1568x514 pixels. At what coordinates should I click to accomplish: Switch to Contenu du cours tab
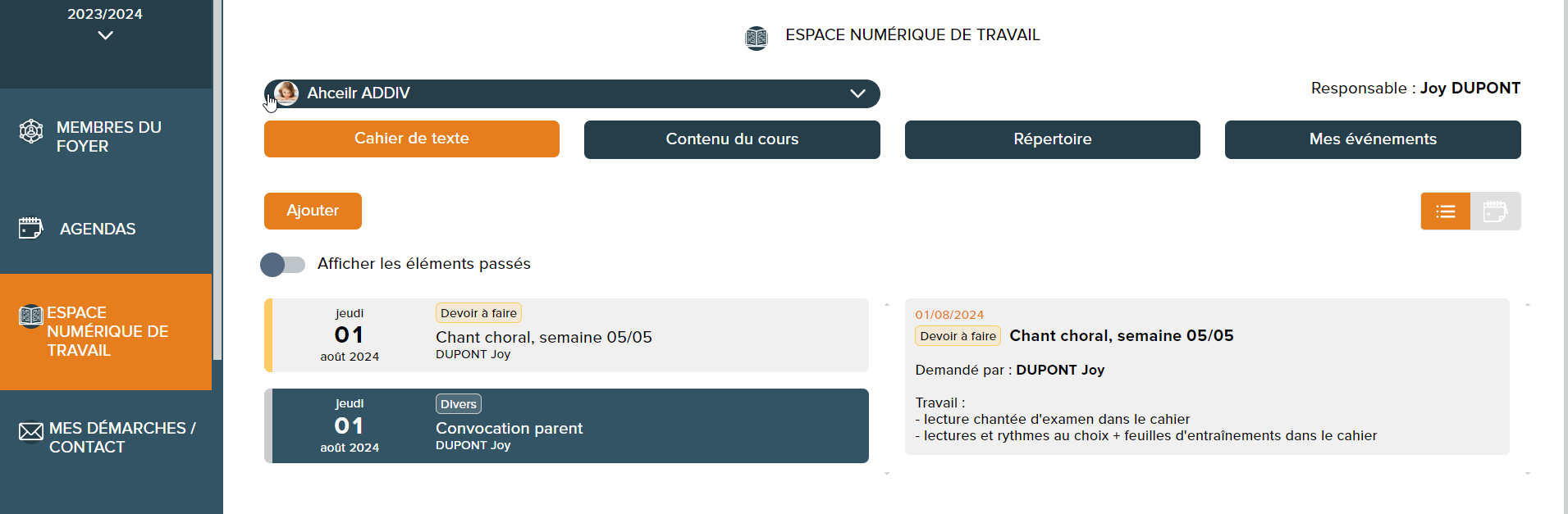(732, 139)
